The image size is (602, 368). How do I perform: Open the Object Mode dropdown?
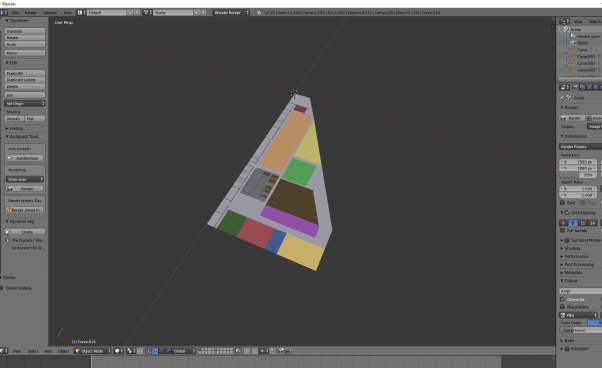93,351
